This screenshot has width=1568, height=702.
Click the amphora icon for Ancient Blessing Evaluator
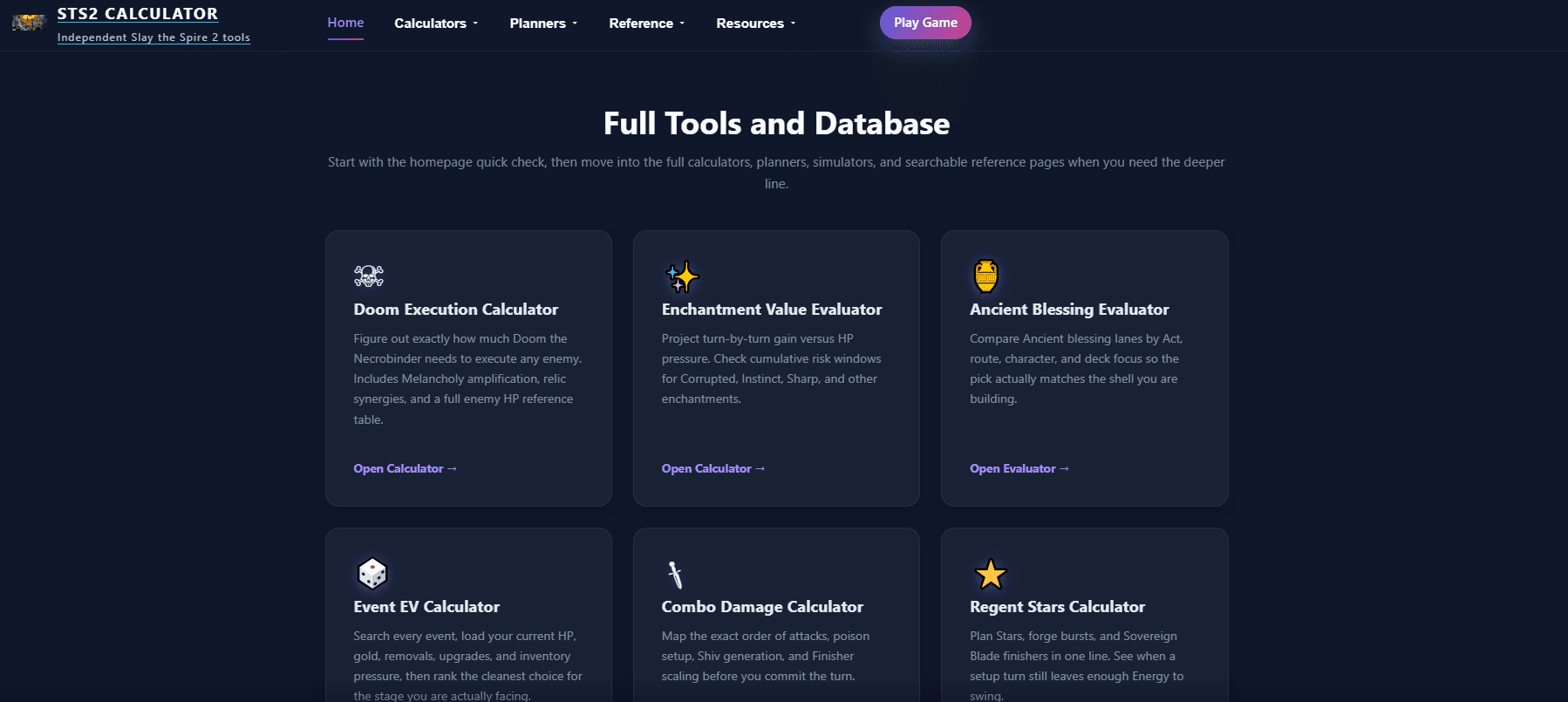[x=985, y=276]
